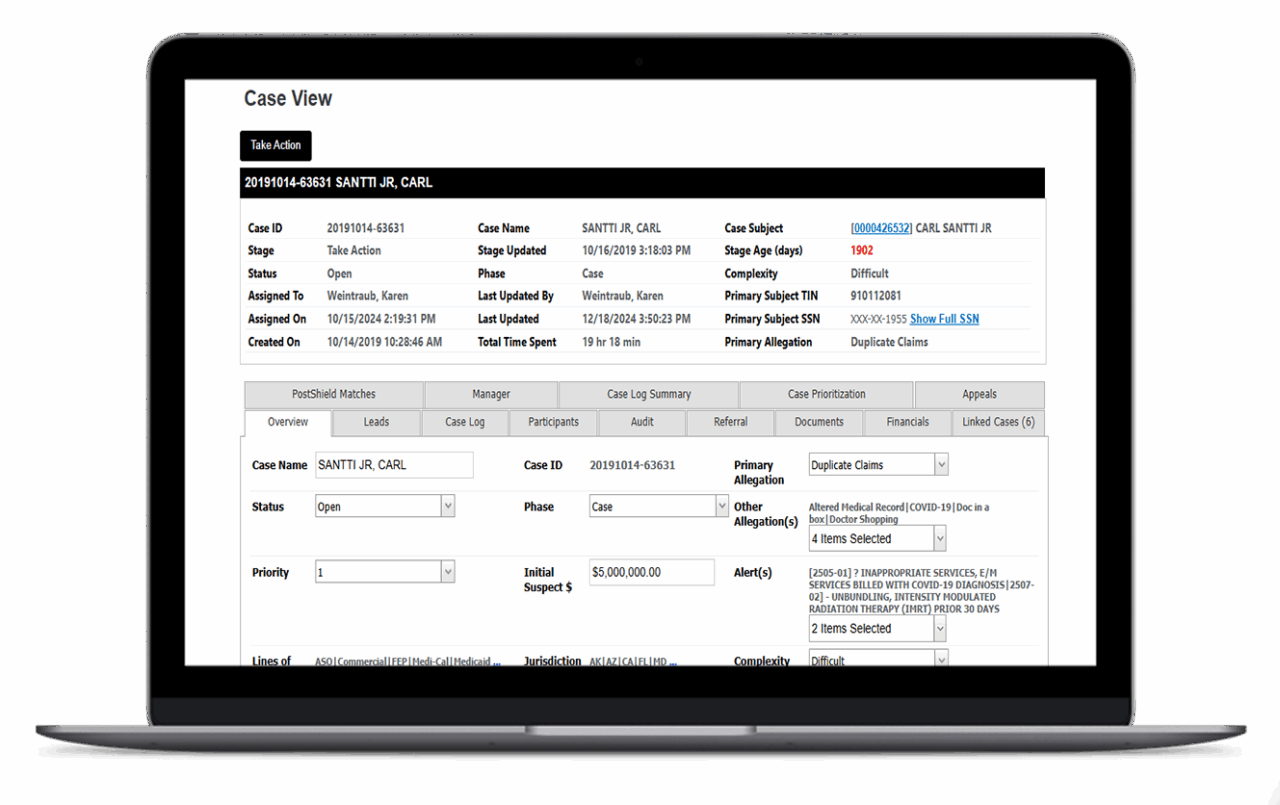Switch to the Leads tab
This screenshot has height=805, width=1280.
[x=375, y=422]
